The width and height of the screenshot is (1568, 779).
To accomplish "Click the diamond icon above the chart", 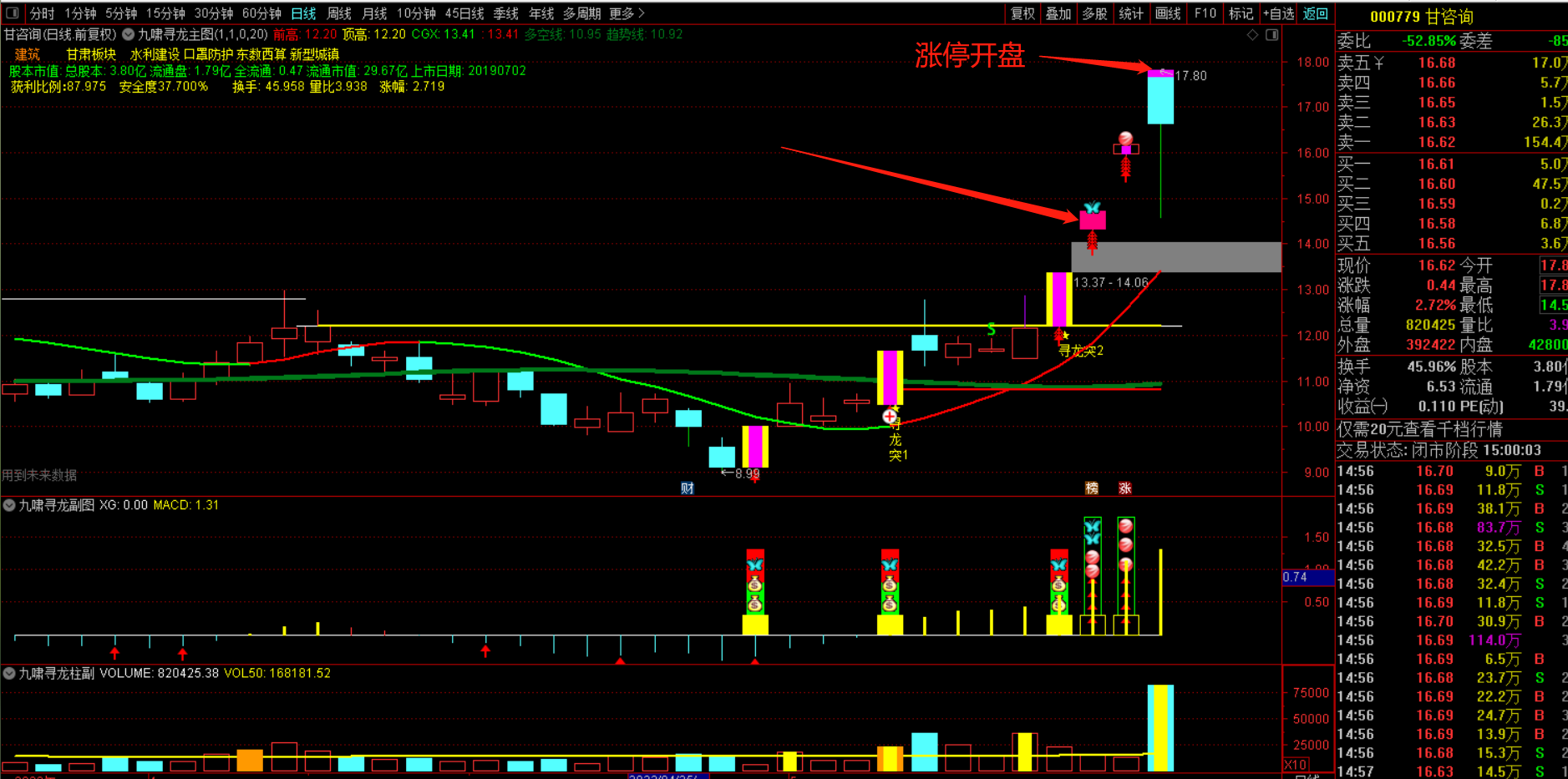I will coord(1252,34).
